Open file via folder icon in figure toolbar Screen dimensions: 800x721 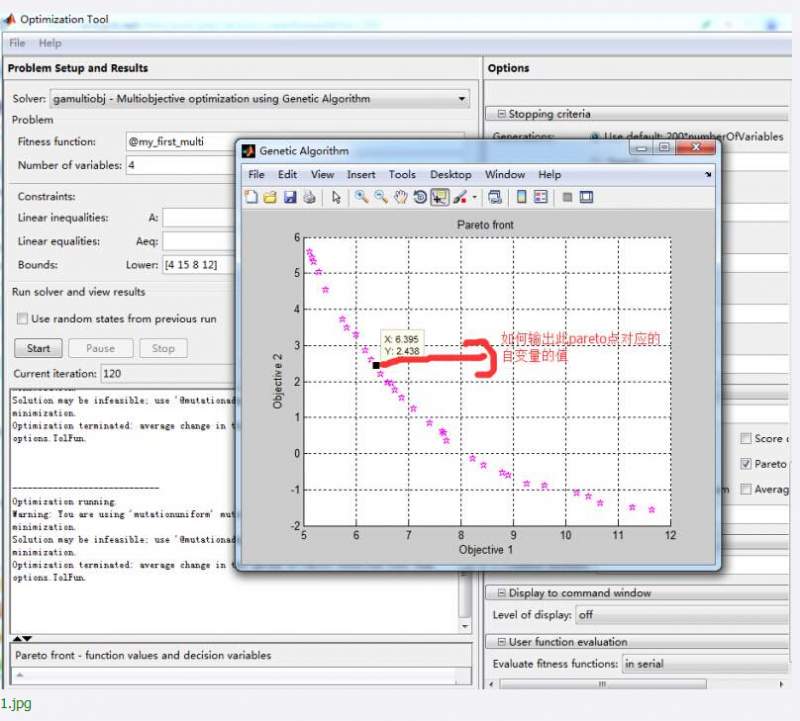(x=270, y=197)
